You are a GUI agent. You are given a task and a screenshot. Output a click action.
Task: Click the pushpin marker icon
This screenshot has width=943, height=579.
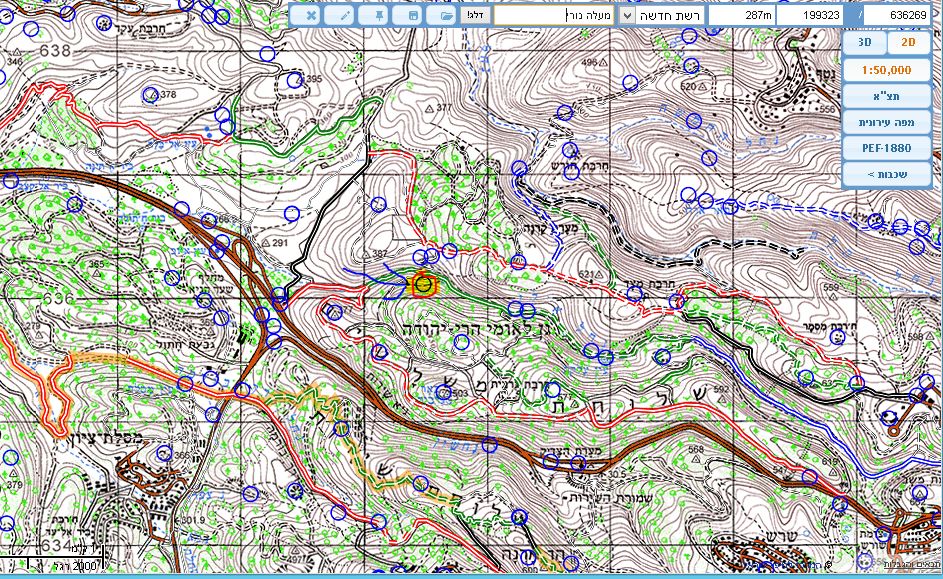(380, 16)
